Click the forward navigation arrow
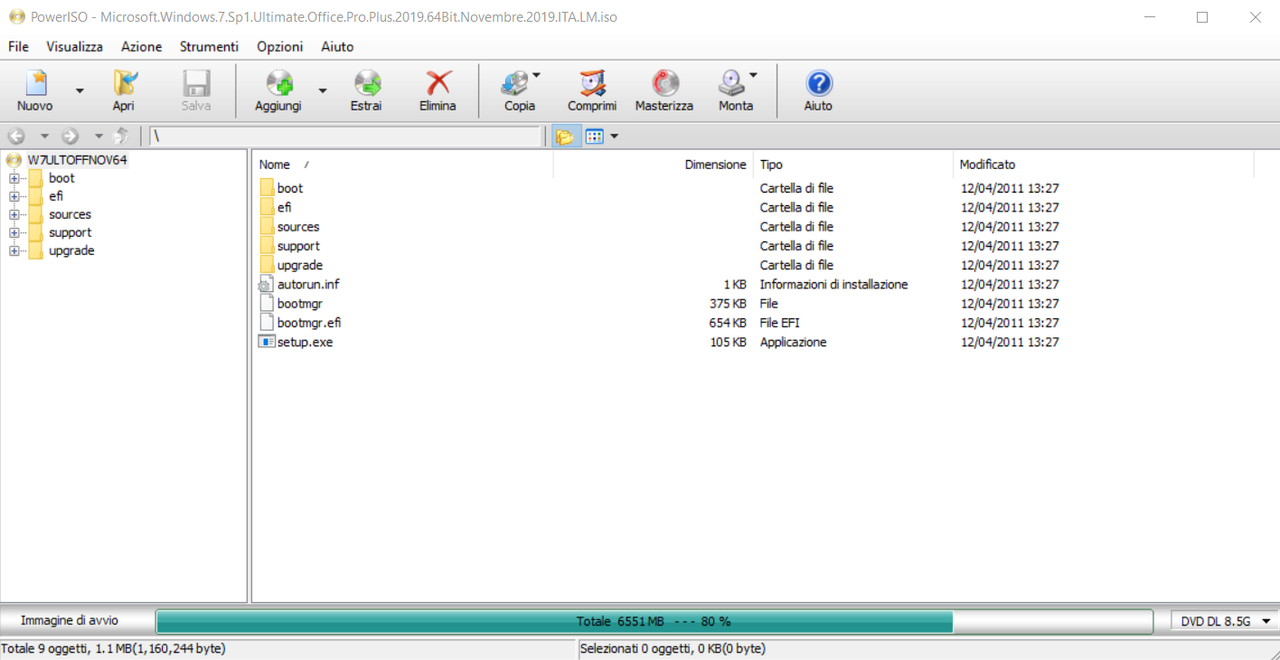 70,136
